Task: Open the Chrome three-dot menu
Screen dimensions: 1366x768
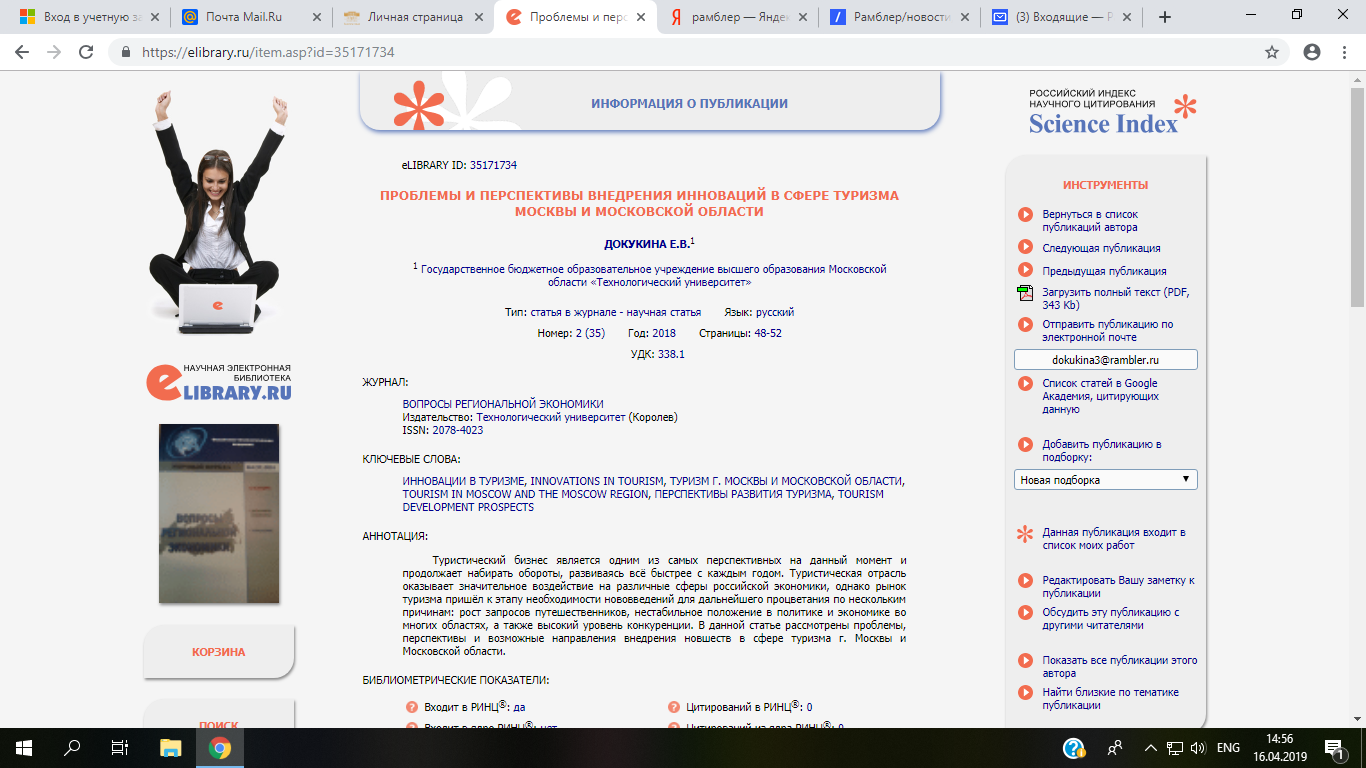Action: pos(1345,52)
